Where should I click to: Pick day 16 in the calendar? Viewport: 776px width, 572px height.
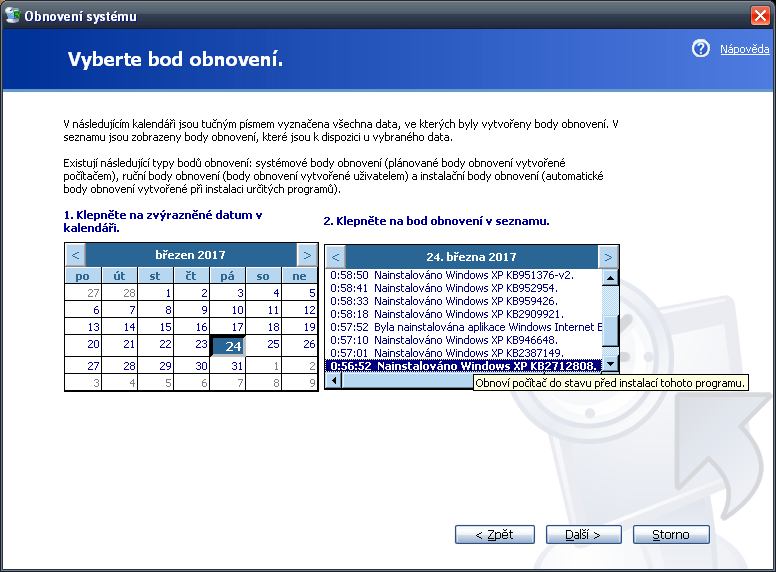point(192,327)
